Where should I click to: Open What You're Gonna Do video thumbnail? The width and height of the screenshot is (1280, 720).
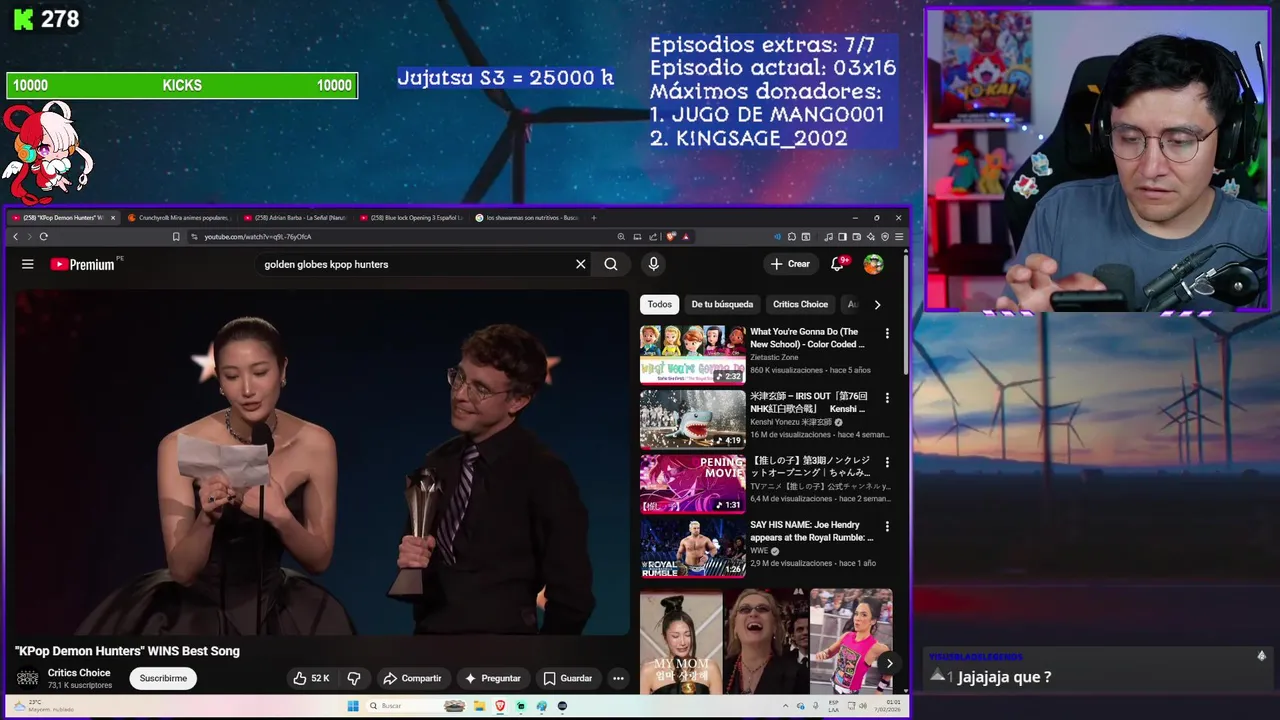point(692,354)
